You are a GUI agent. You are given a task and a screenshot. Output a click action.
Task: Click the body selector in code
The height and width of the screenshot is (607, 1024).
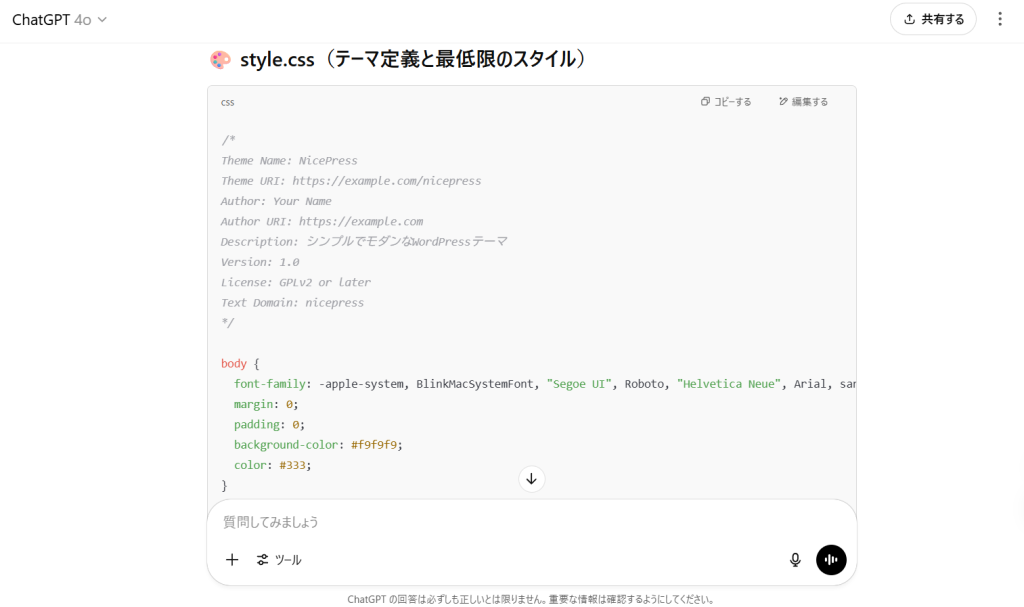(235, 364)
